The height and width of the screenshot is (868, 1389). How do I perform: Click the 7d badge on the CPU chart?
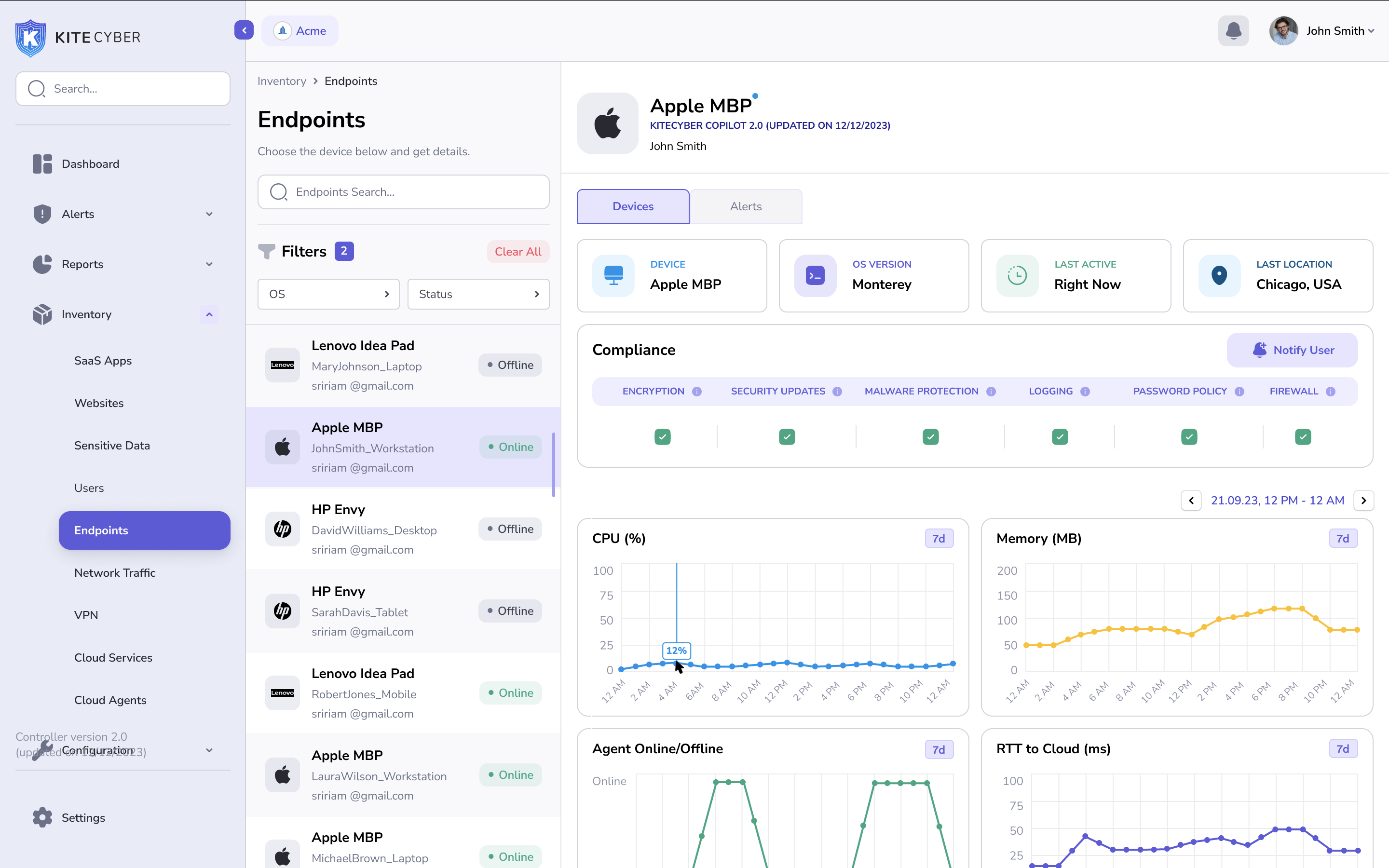(x=939, y=538)
